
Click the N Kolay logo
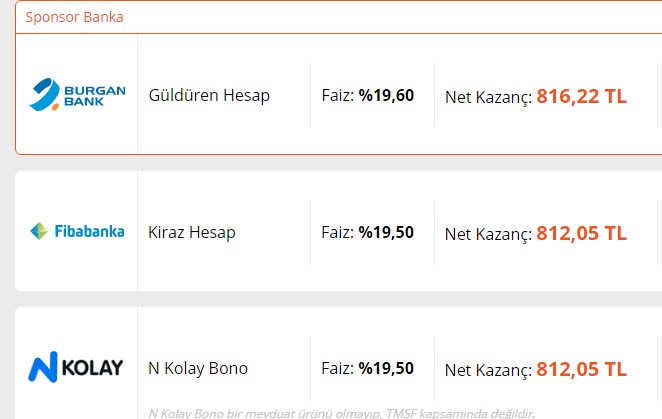pos(76,367)
